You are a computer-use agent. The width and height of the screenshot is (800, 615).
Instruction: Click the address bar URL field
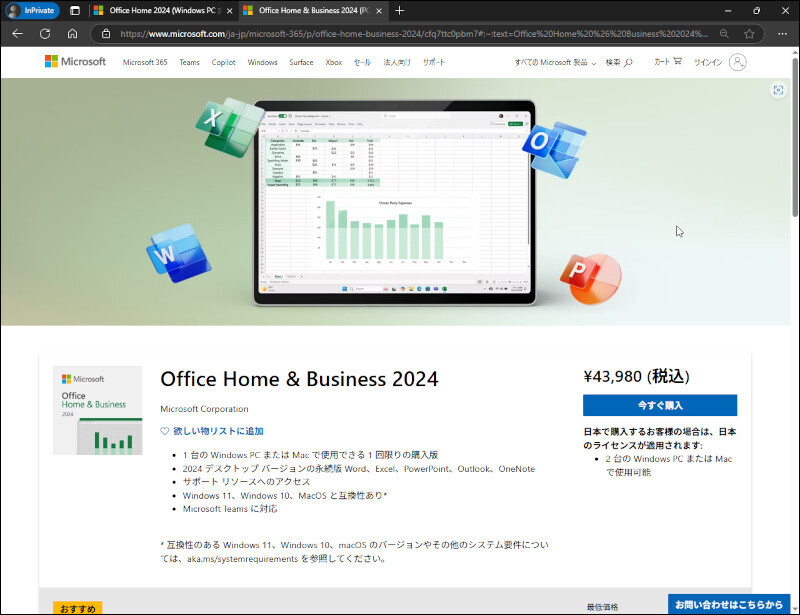[x=414, y=34]
